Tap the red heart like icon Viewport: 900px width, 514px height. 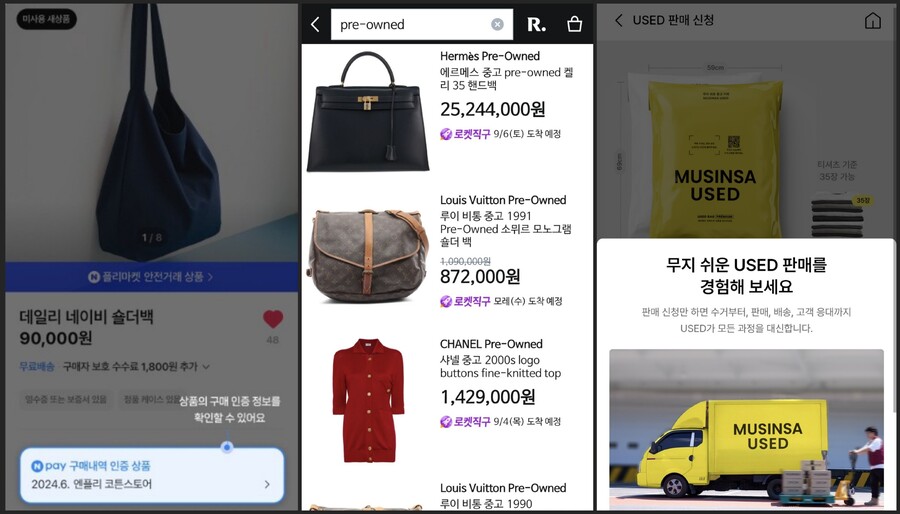[x=273, y=319]
